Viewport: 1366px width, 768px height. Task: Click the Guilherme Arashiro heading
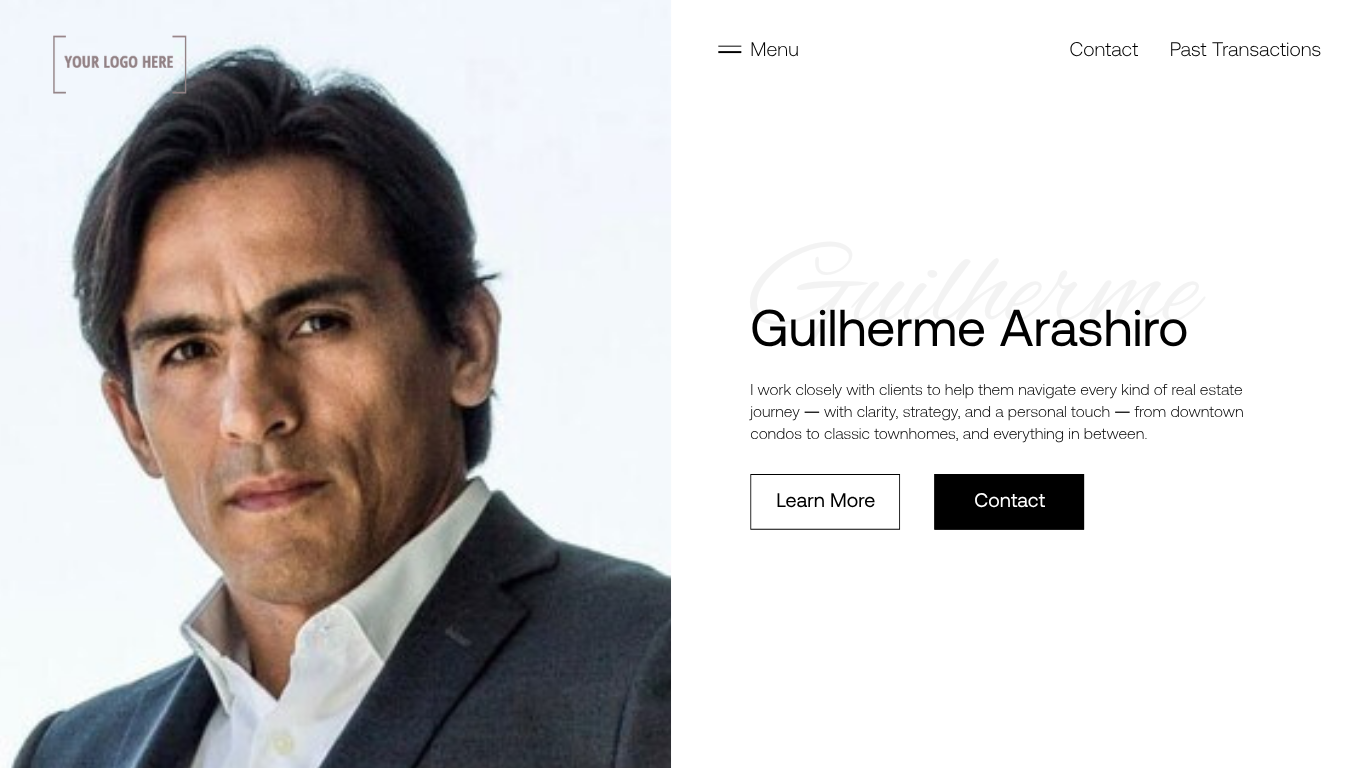coord(968,329)
